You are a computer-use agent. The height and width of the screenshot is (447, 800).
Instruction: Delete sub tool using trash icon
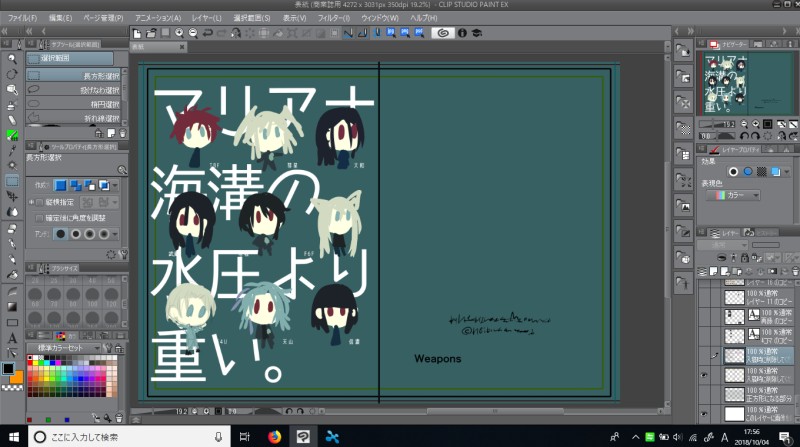click(x=122, y=134)
